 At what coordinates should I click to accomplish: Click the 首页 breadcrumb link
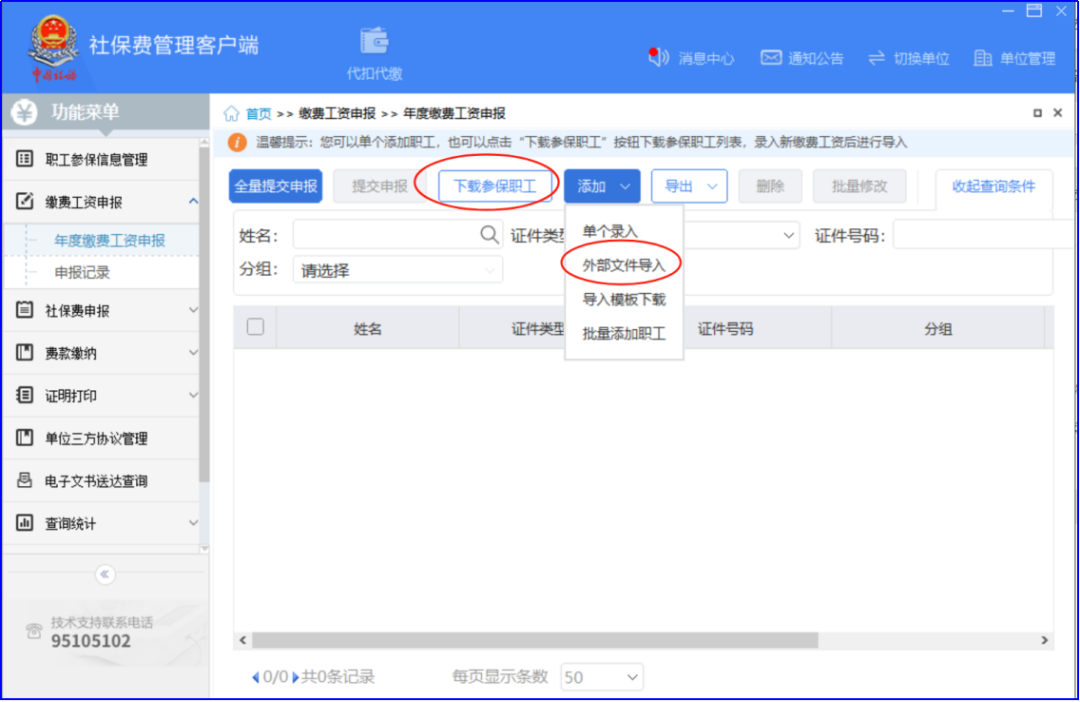coord(258,114)
